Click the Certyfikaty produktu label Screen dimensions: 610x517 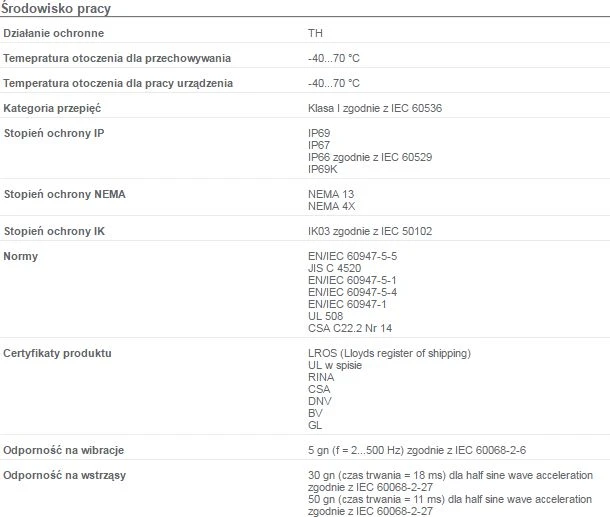tap(58, 353)
